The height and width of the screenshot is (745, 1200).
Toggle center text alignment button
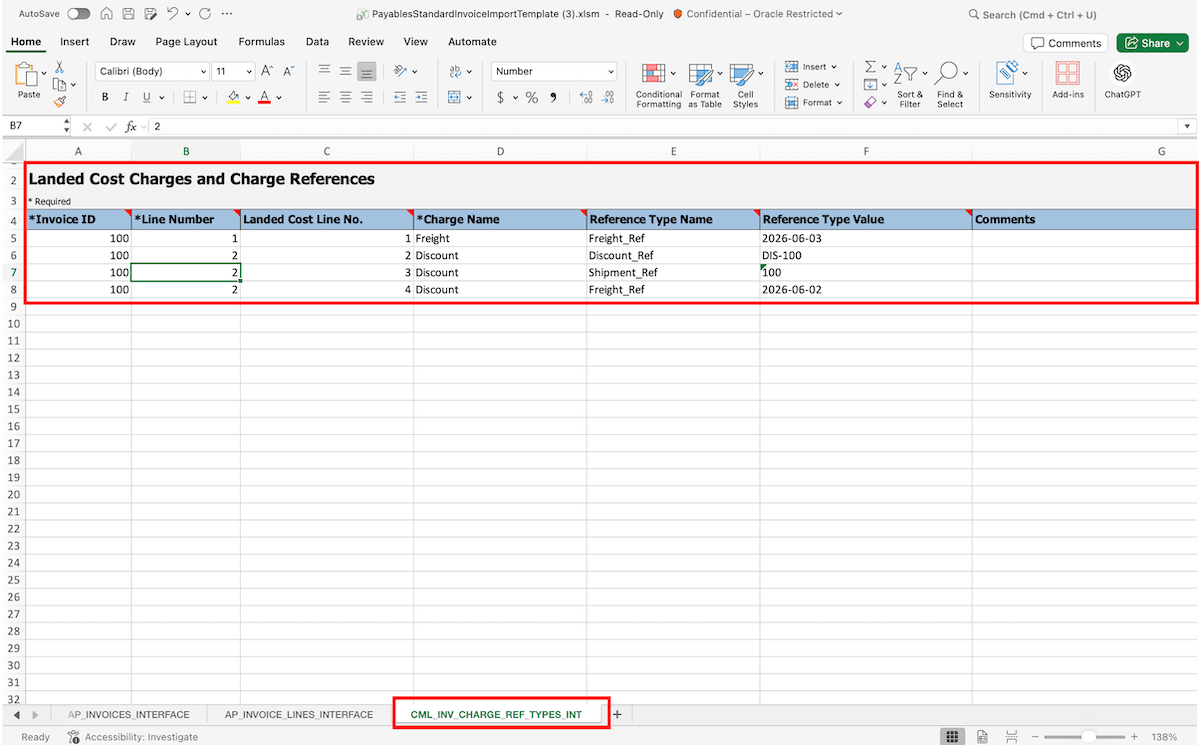tap(346, 97)
